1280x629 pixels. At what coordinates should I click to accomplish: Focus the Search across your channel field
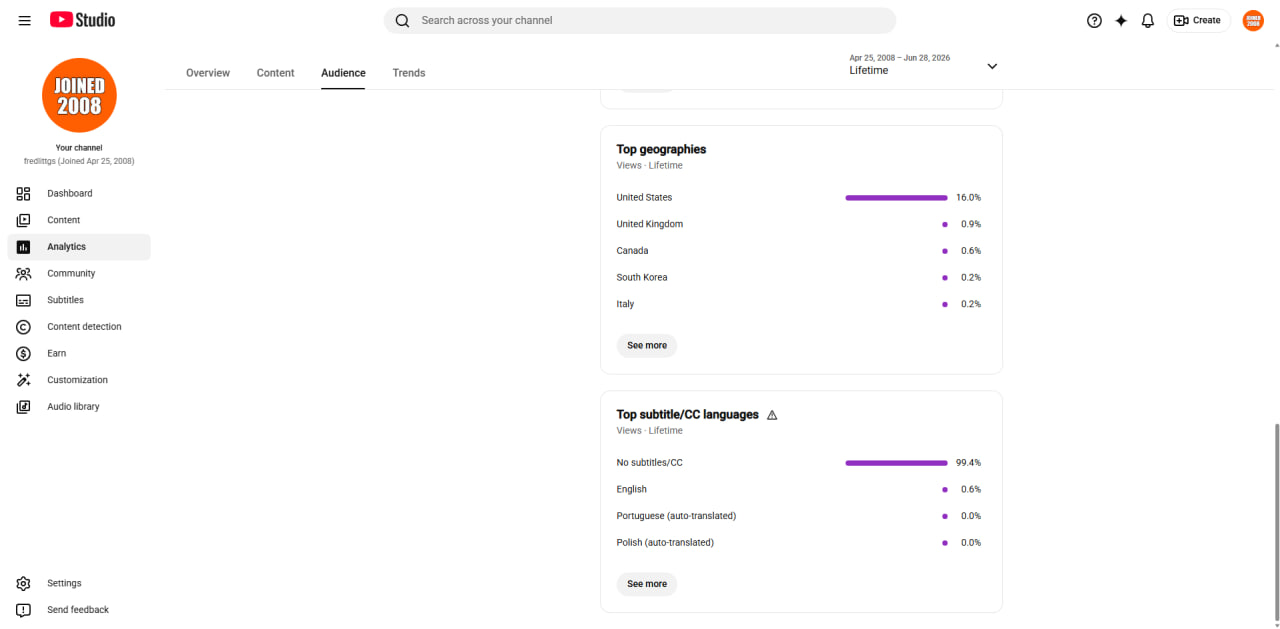(640, 20)
